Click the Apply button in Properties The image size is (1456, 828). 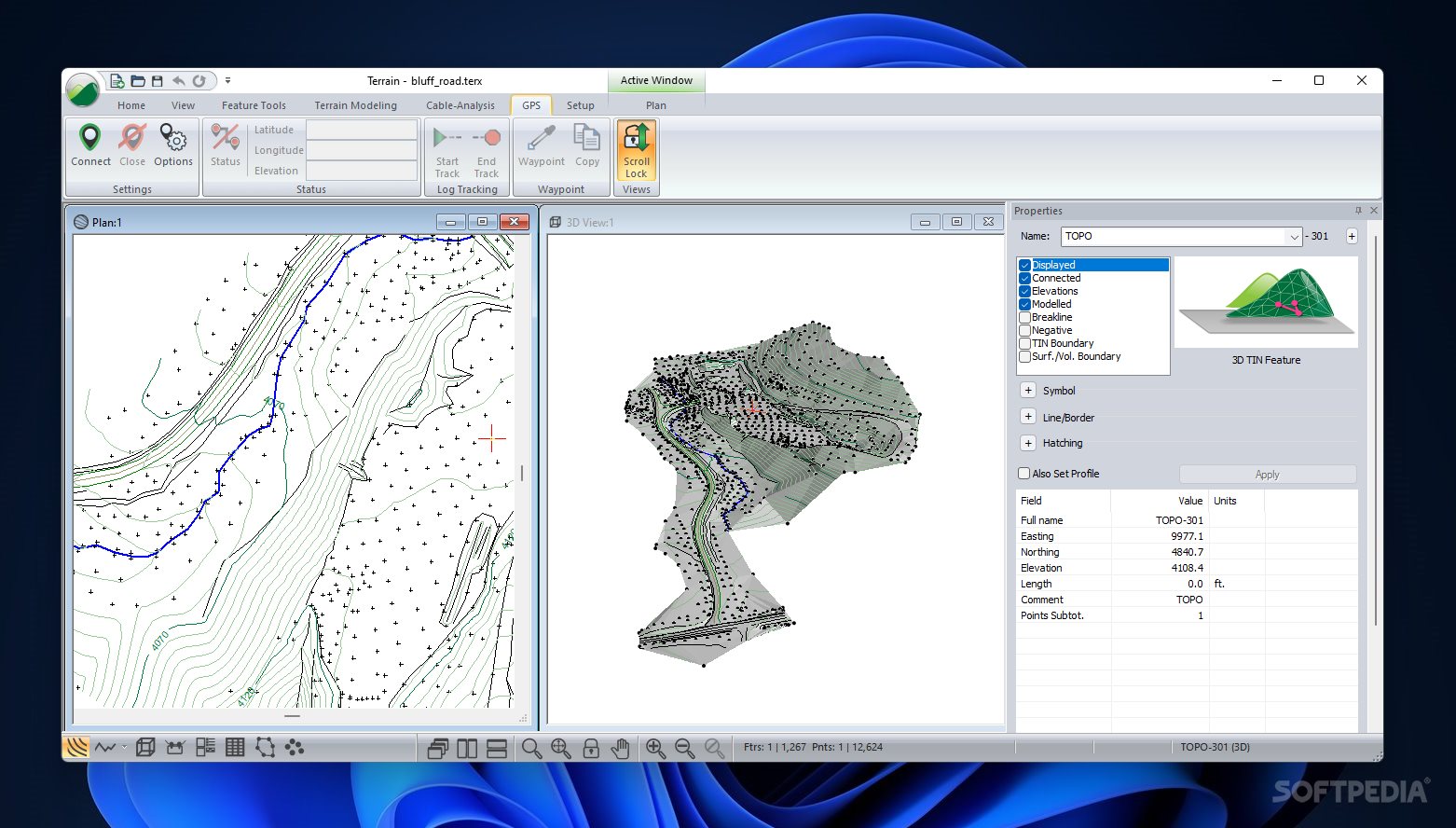(1268, 475)
